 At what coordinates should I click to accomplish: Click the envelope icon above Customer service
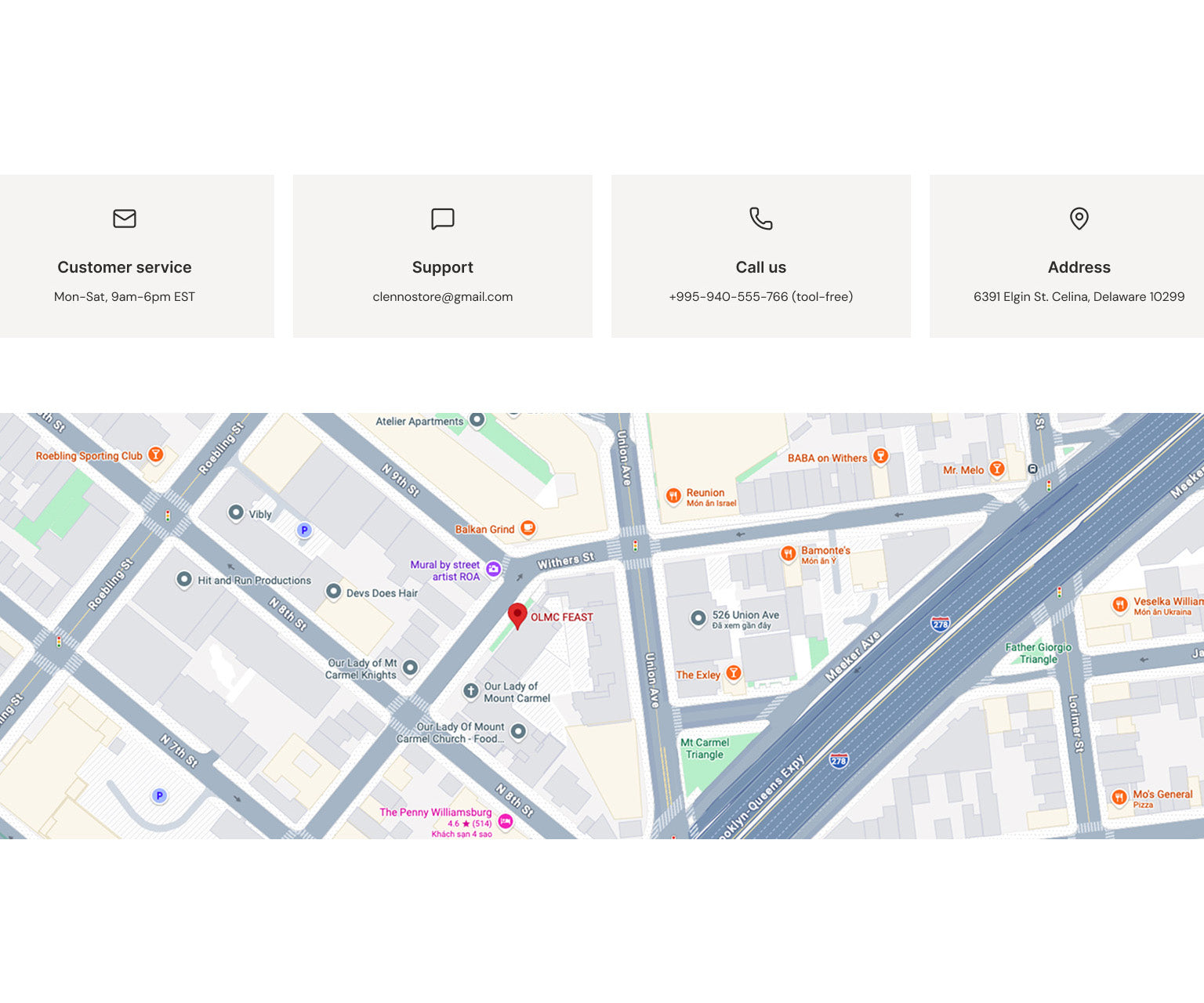(x=125, y=219)
